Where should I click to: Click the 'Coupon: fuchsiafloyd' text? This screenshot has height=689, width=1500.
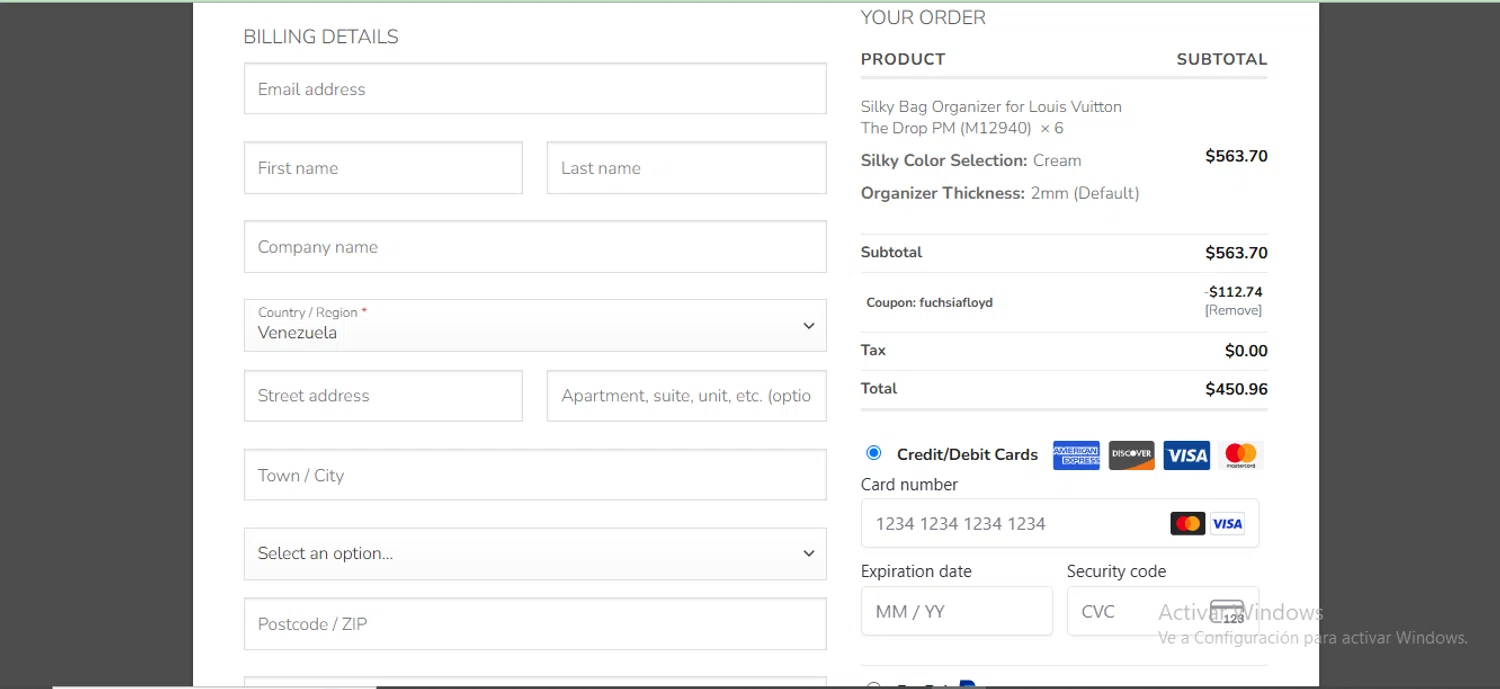pos(929,302)
